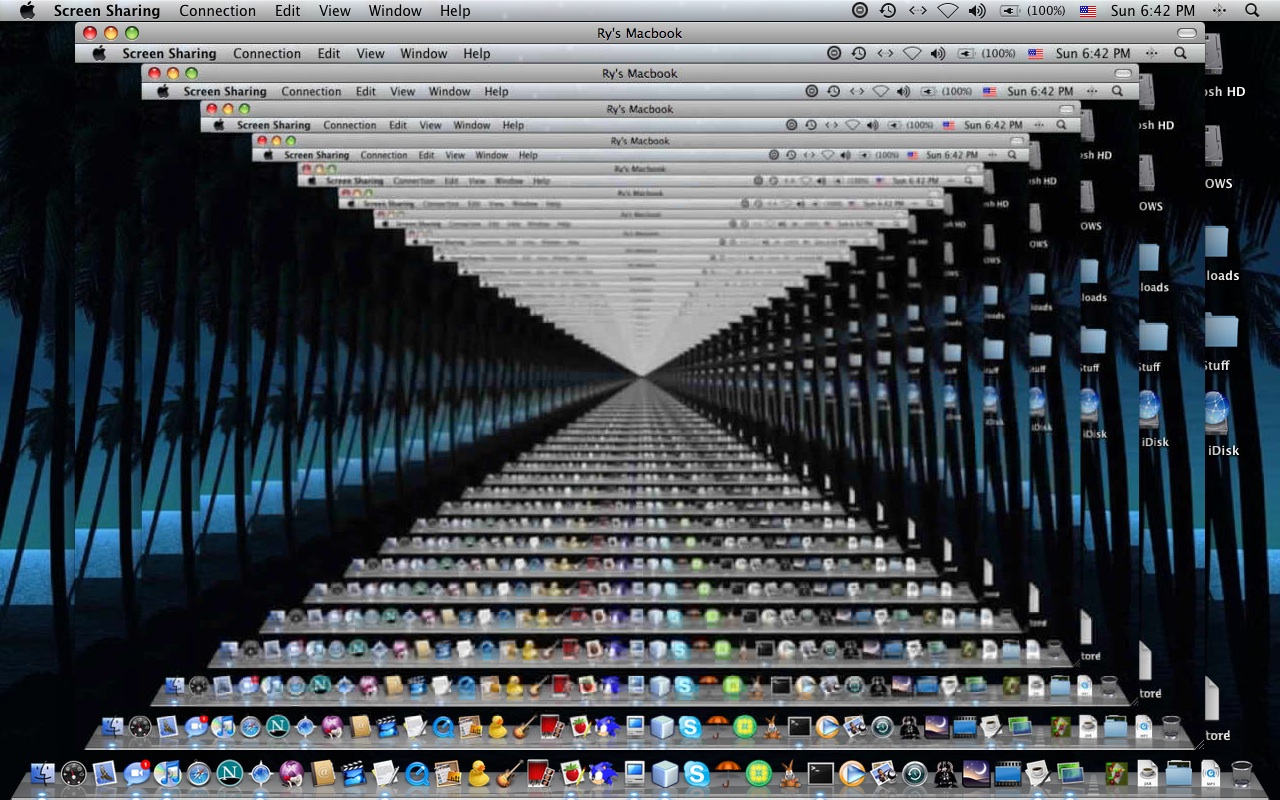Open AirPort Wi-Fi status in top menu bar
The image size is (1280, 800).
pos(947,11)
